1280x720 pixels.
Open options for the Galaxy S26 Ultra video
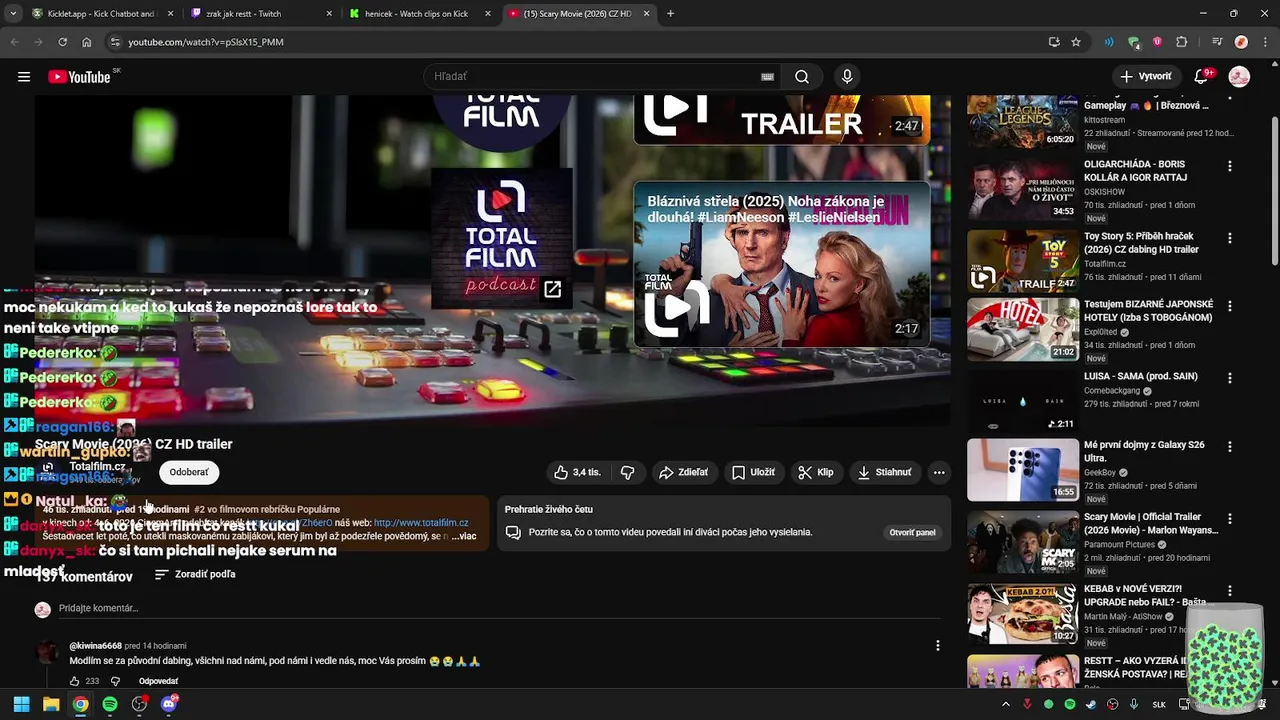(x=1230, y=446)
